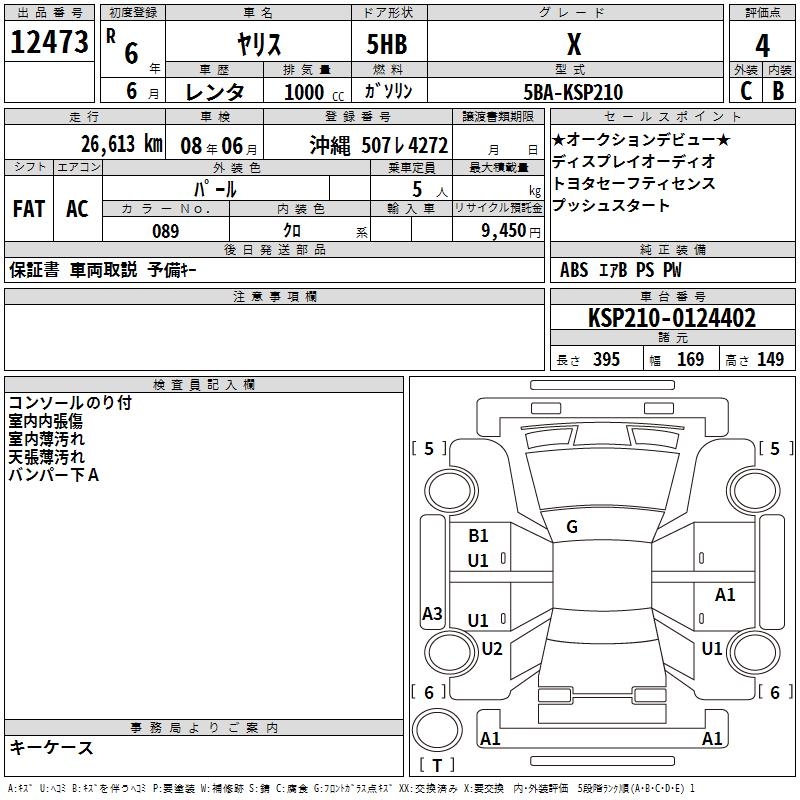Select トヨタセーフティセンス sales point
Viewport: 800px width, 800px height.
pos(634,183)
